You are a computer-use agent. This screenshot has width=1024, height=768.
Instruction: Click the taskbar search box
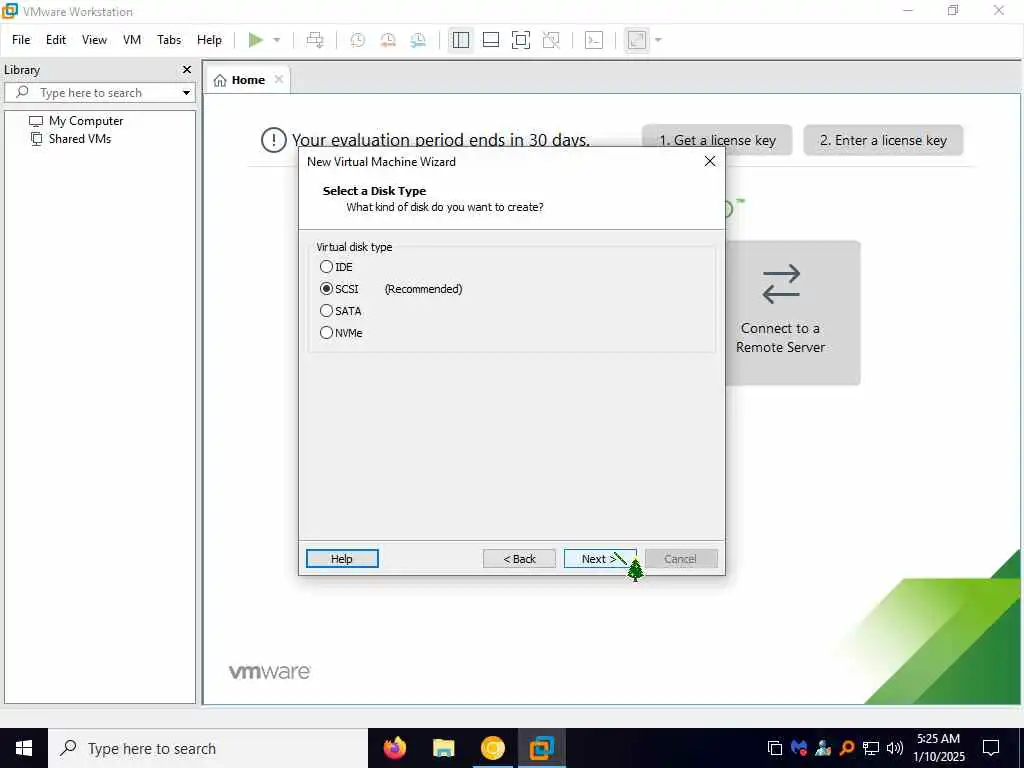coord(208,748)
